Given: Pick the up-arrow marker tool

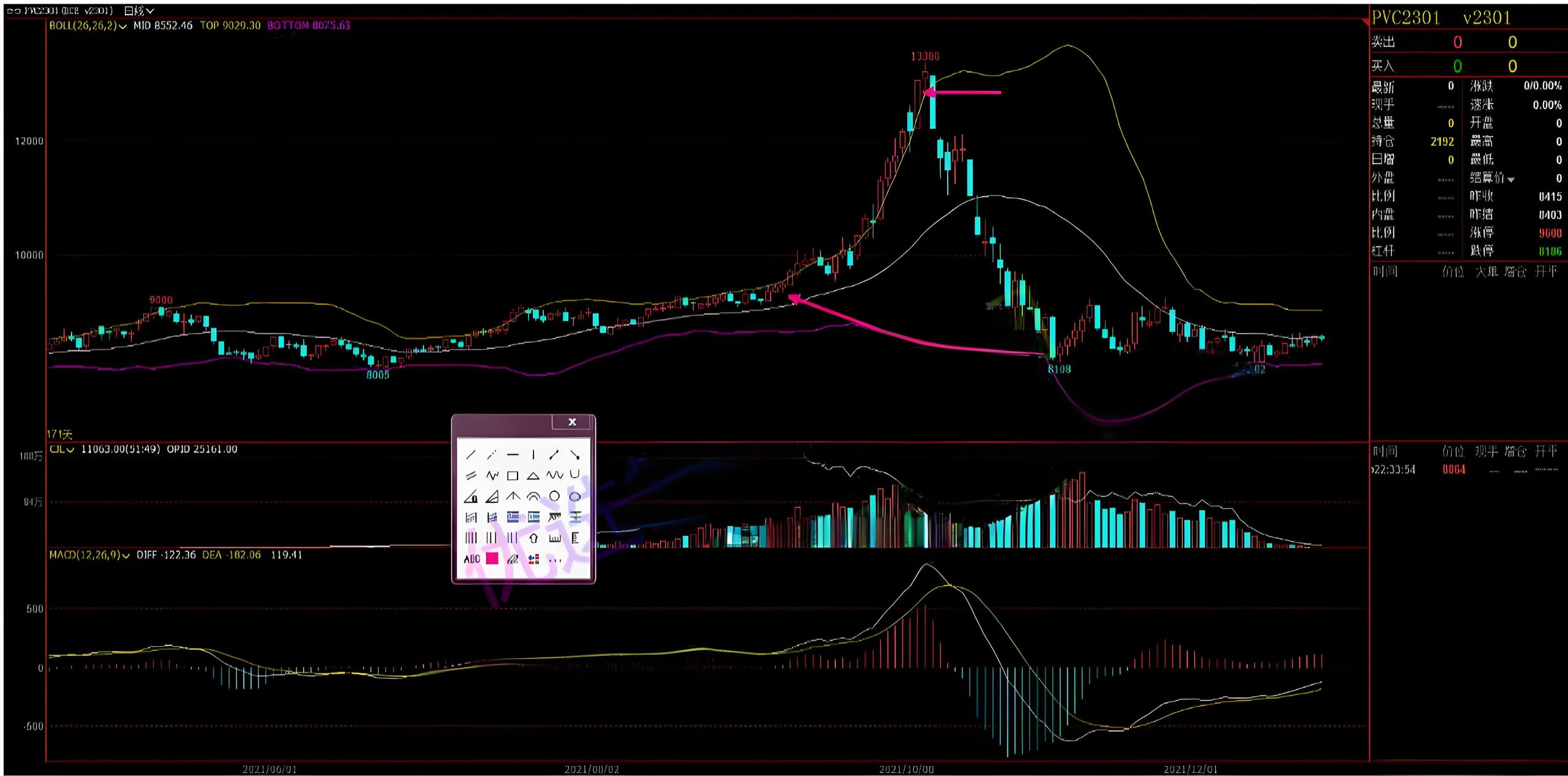Looking at the screenshot, I should point(533,538).
